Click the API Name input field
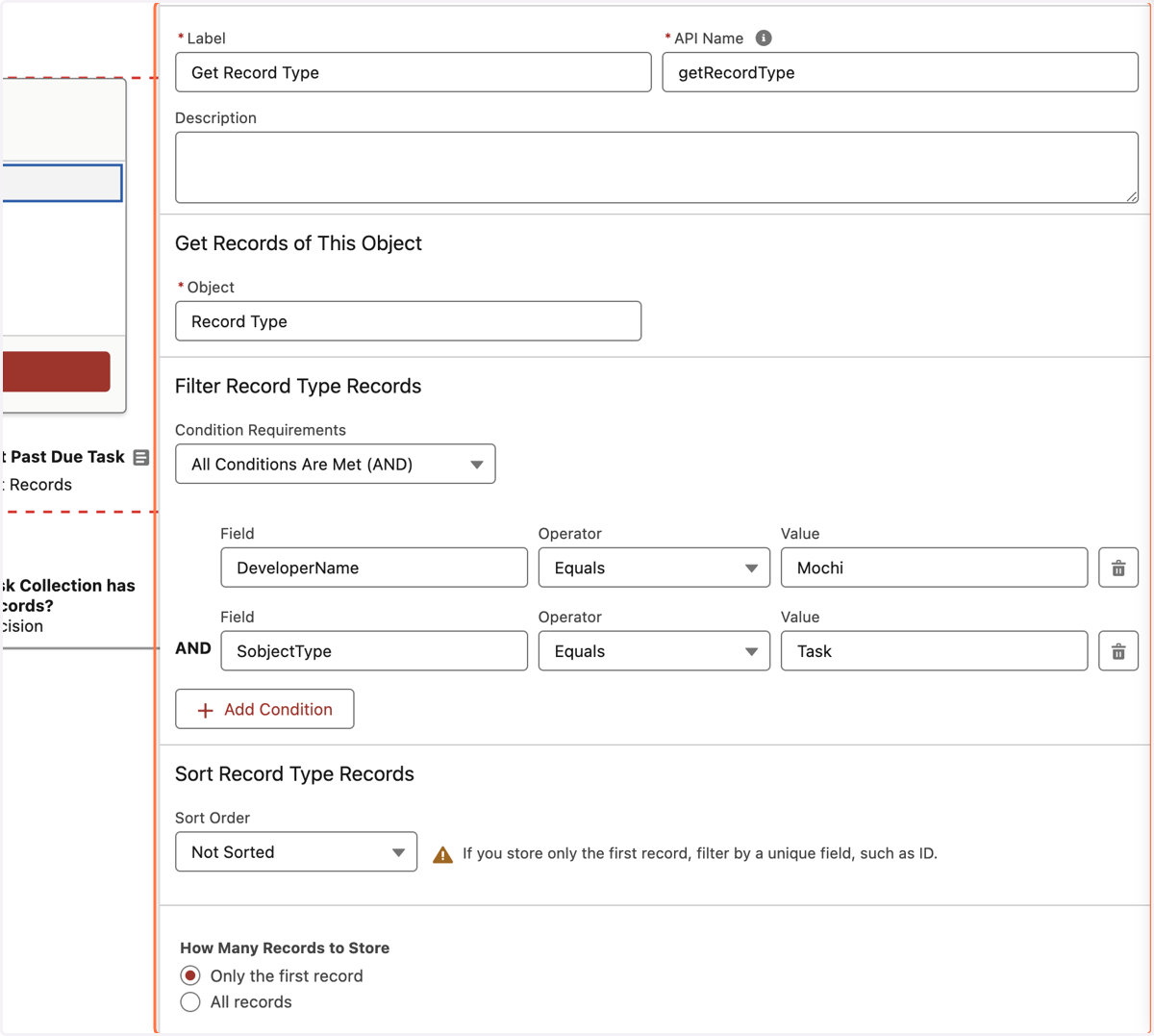This screenshot has height=1036, width=1154. click(x=900, y=72)
